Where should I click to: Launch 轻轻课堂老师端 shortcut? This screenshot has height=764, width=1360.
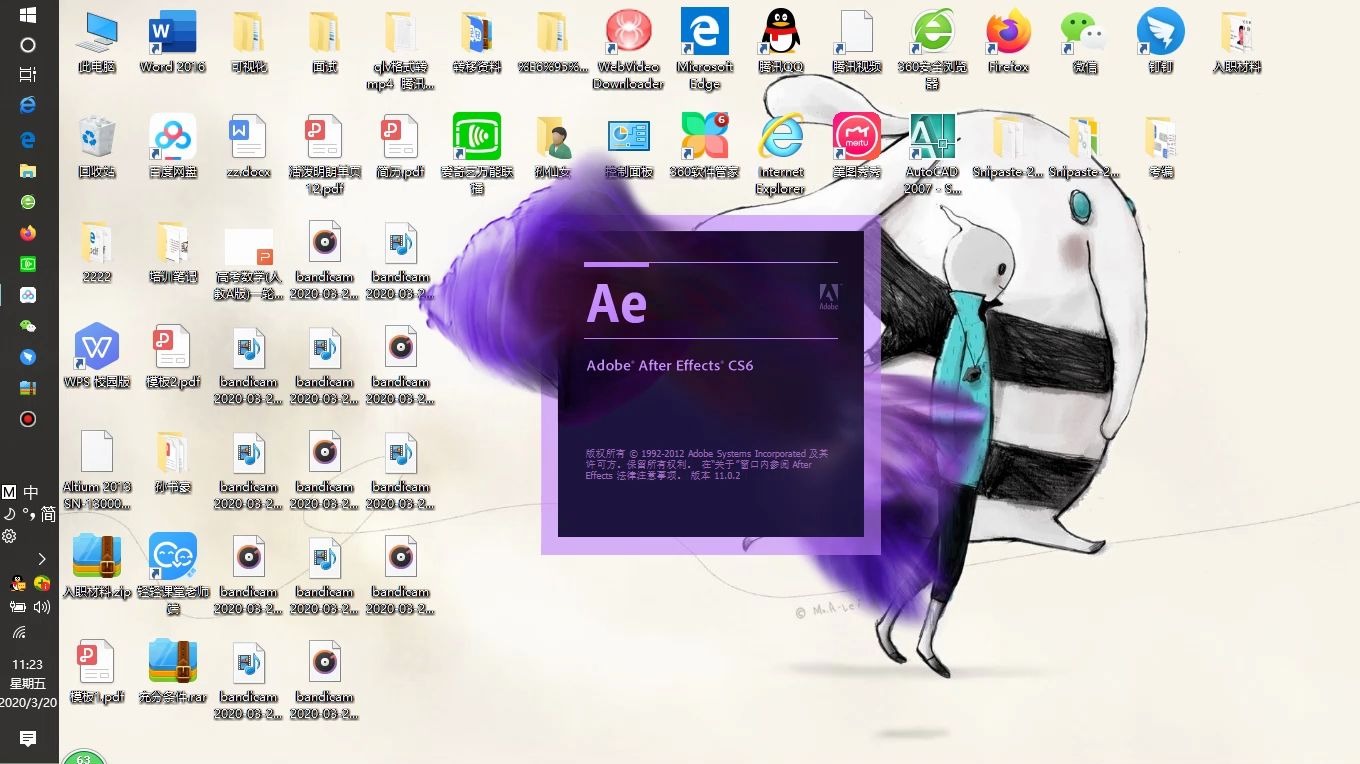[x=173, y=574]
